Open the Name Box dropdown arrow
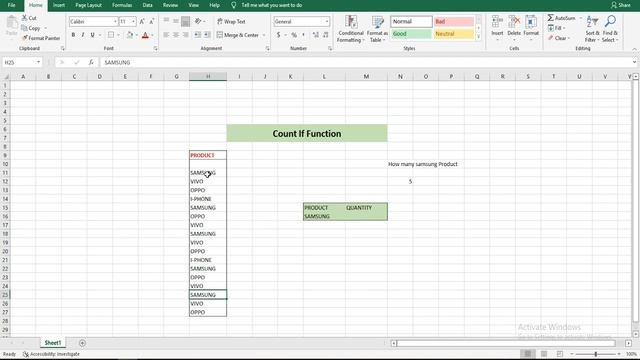This screenshot has width=640, height=360. pos(38,62)
